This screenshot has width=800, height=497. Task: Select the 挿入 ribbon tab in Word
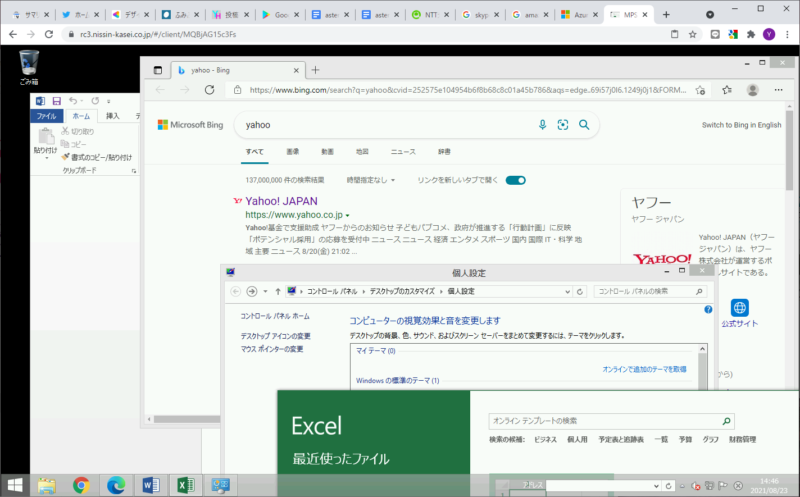coord(112,116)
